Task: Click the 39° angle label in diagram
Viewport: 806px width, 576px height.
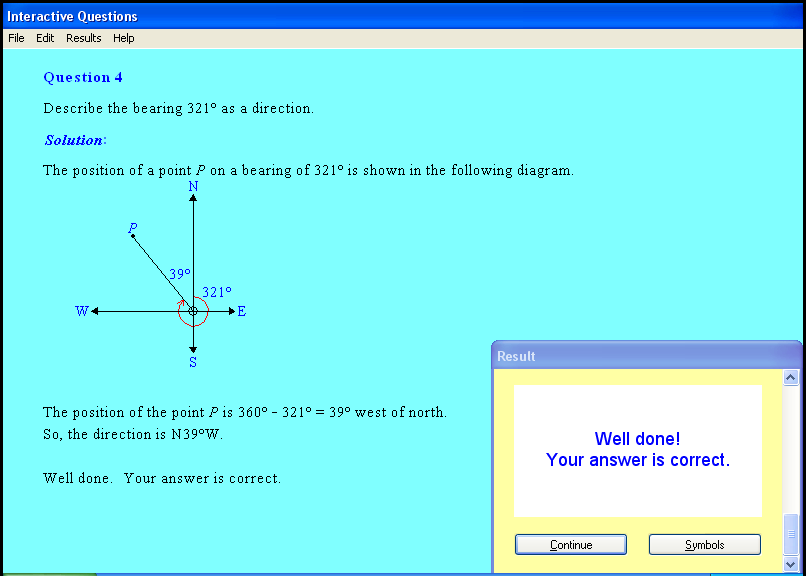Action: (x=180, y=274)
